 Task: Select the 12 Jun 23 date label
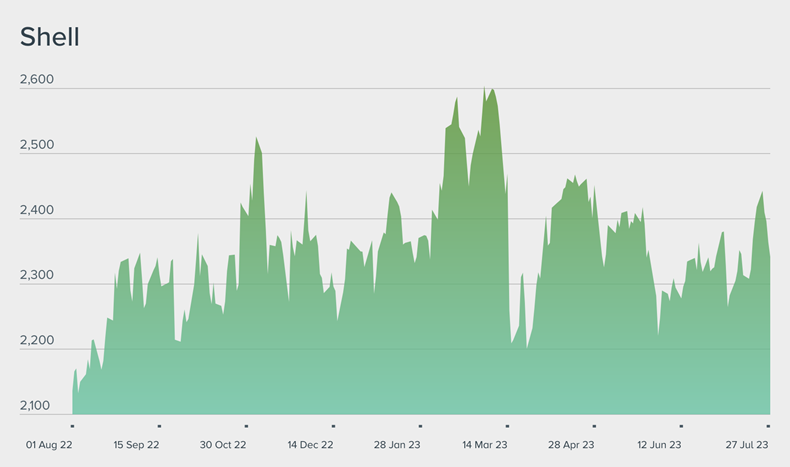coord(659,445)
